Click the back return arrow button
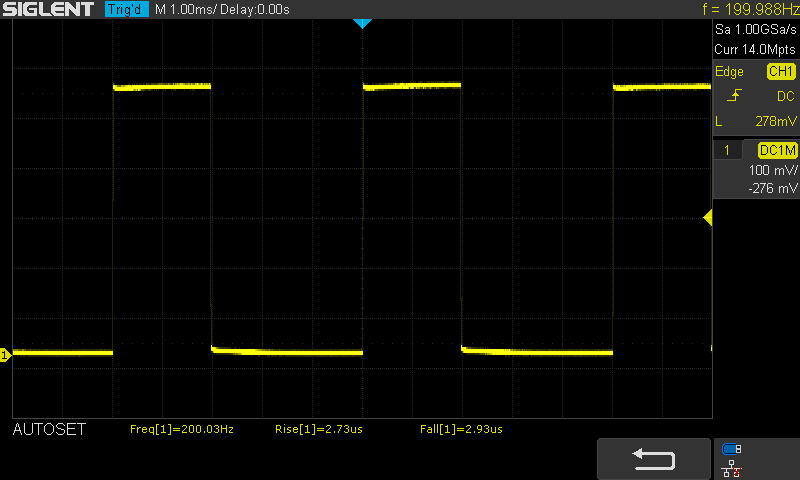 (x=654, y=459)
